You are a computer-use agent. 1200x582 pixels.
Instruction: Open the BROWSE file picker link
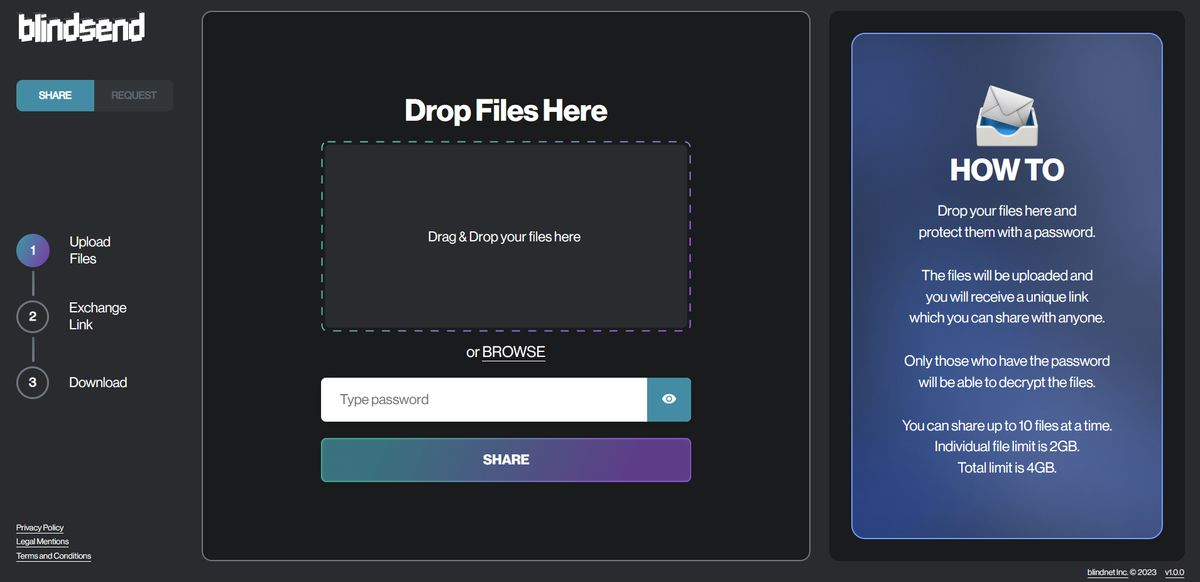pyautogui.click(x=513, y=352)
